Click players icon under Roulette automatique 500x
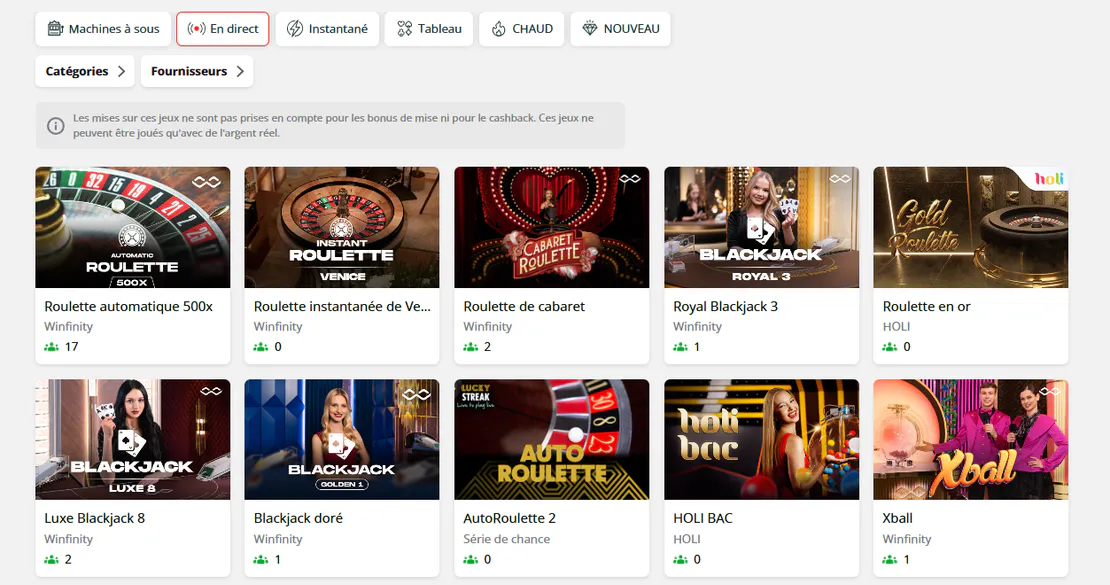This screenshot has width=1110, height=585. click(x=51, y=347)
